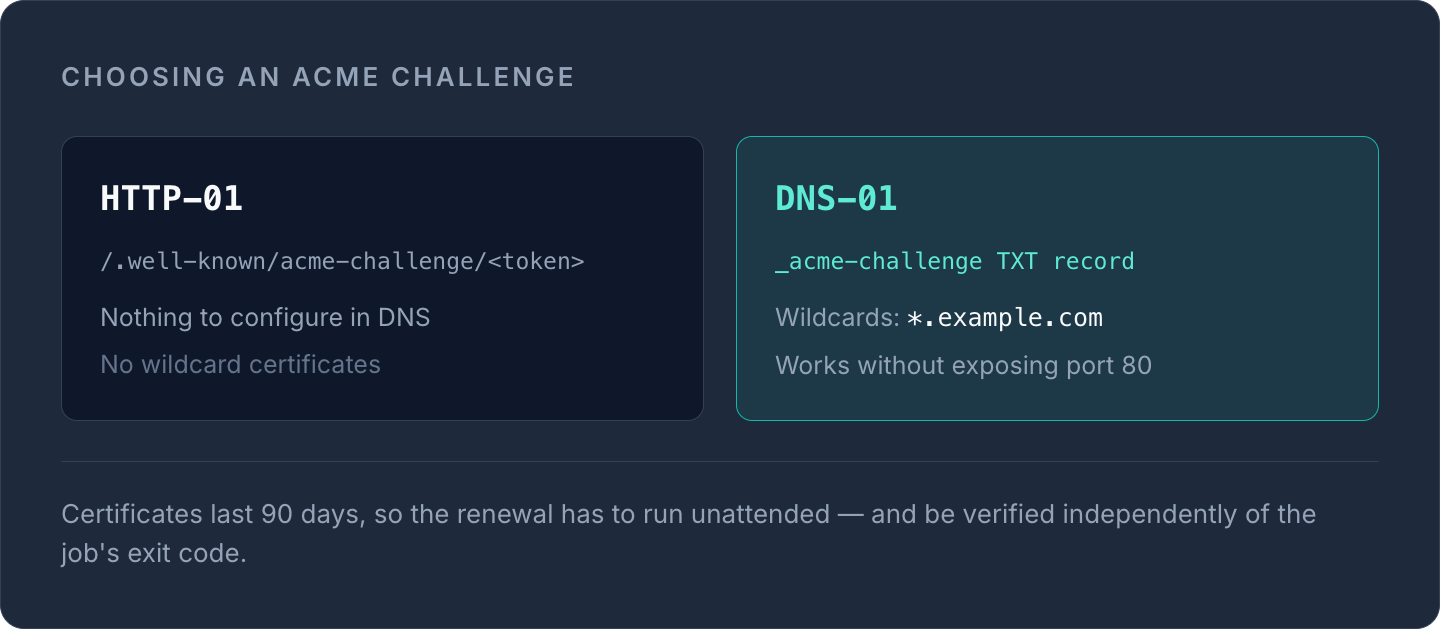Click the "Wildcards:" label in DNS-01 card

point(838,318)
